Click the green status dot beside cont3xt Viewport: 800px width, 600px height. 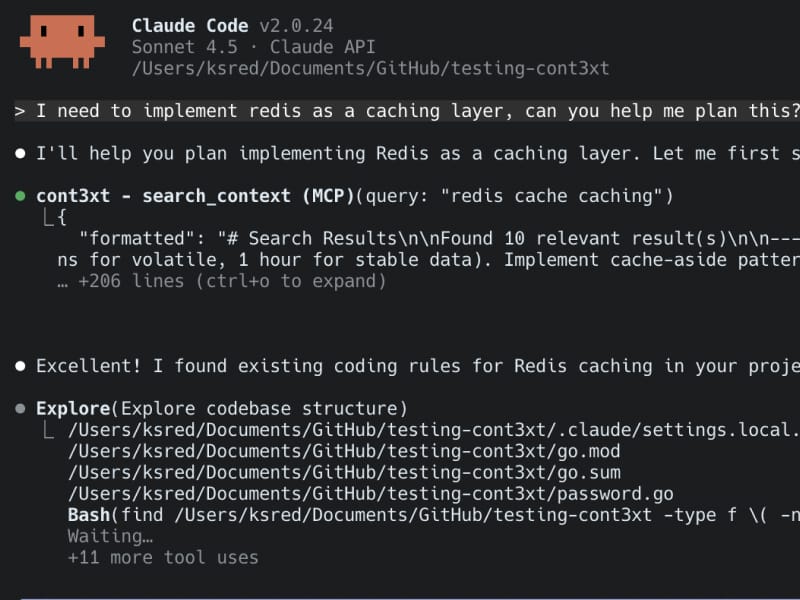click(x=20, y=196)
